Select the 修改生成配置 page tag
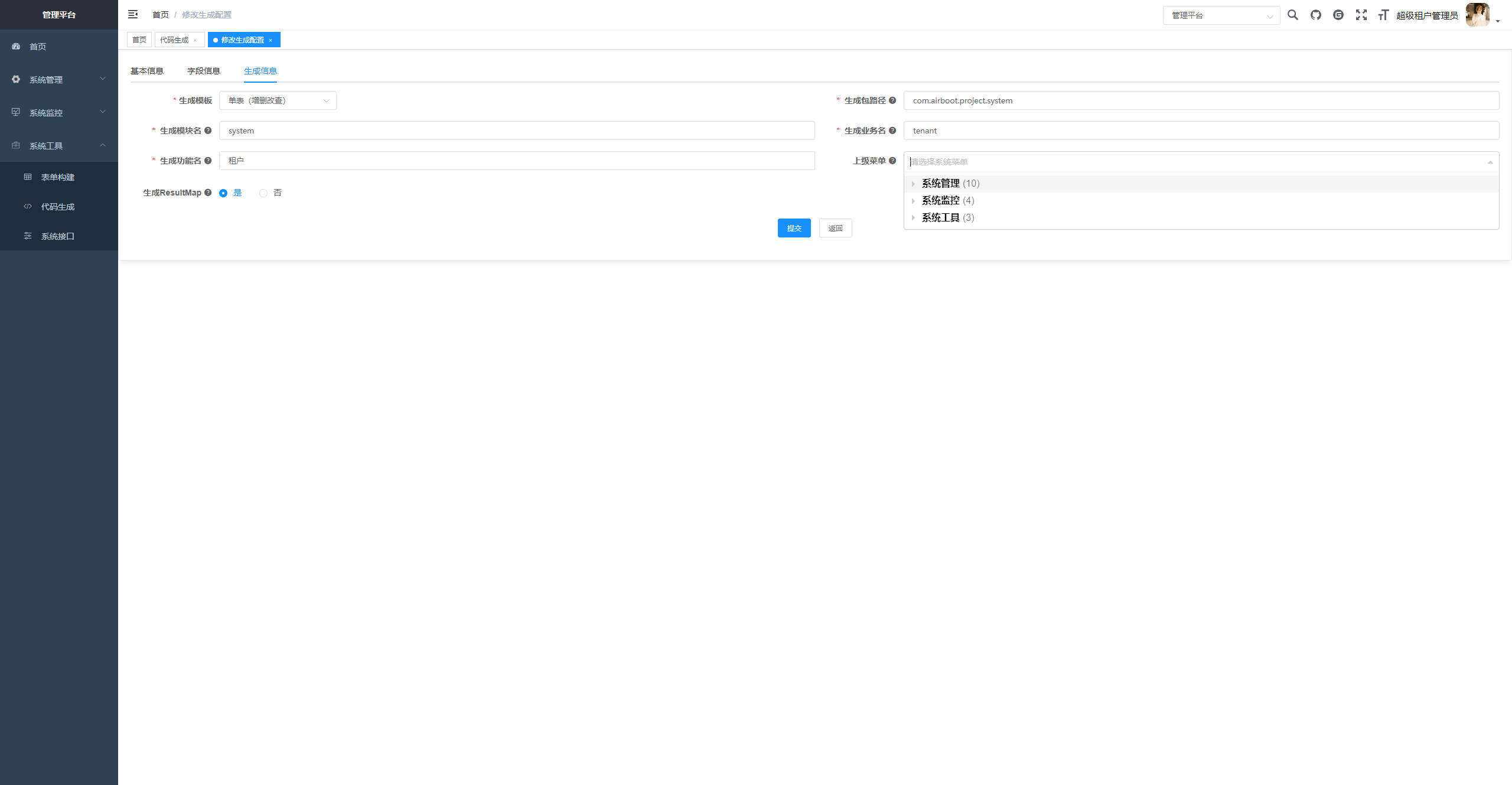Image resolution: width=1512 pixels, height=785 pixels. (x=242, y=40)
